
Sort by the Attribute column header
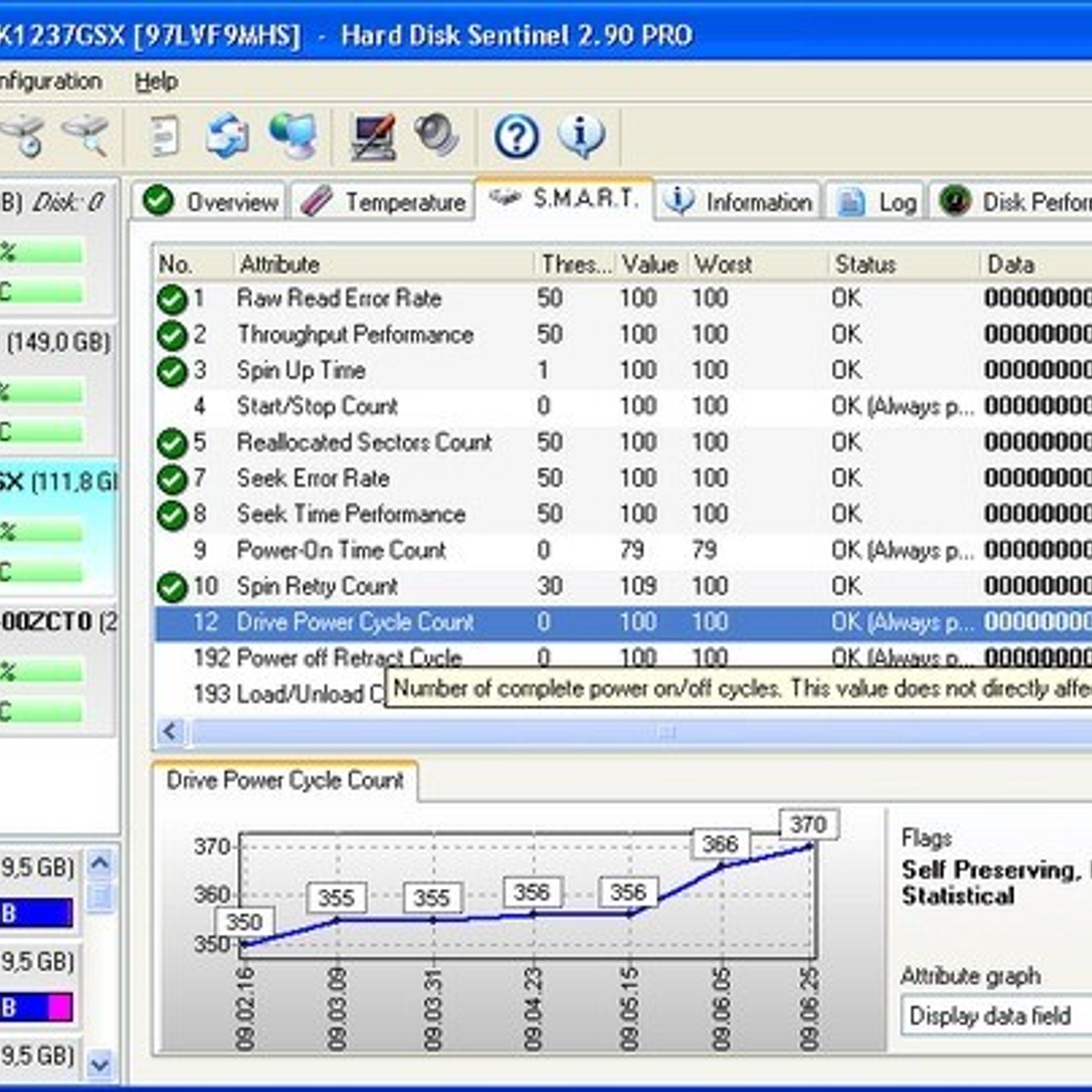pos(384,264)
